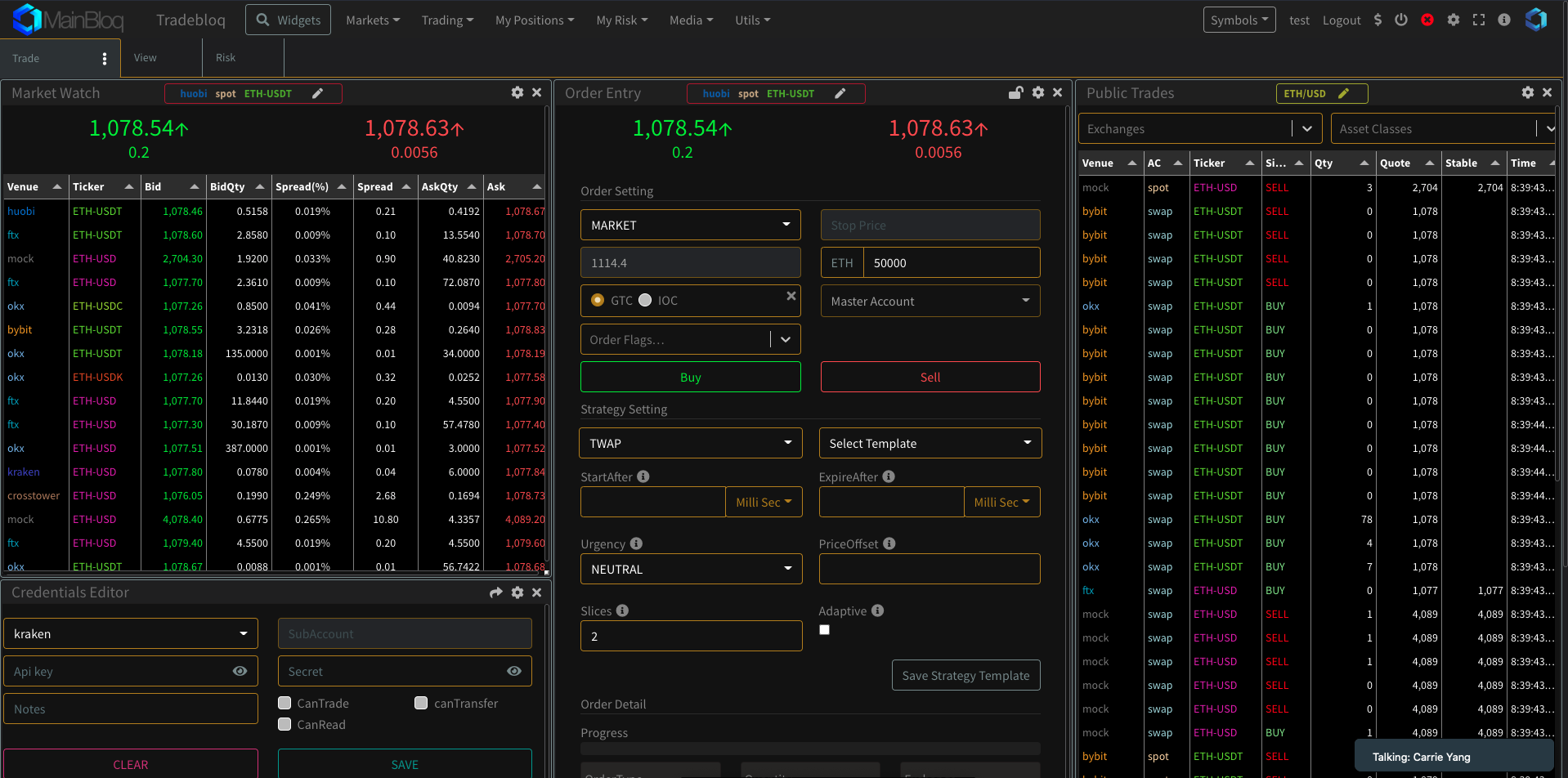1568x778 pixels.
Task: Open Trade tab three-dot menu
Action: pyautogui.click(x=105, y=58)
